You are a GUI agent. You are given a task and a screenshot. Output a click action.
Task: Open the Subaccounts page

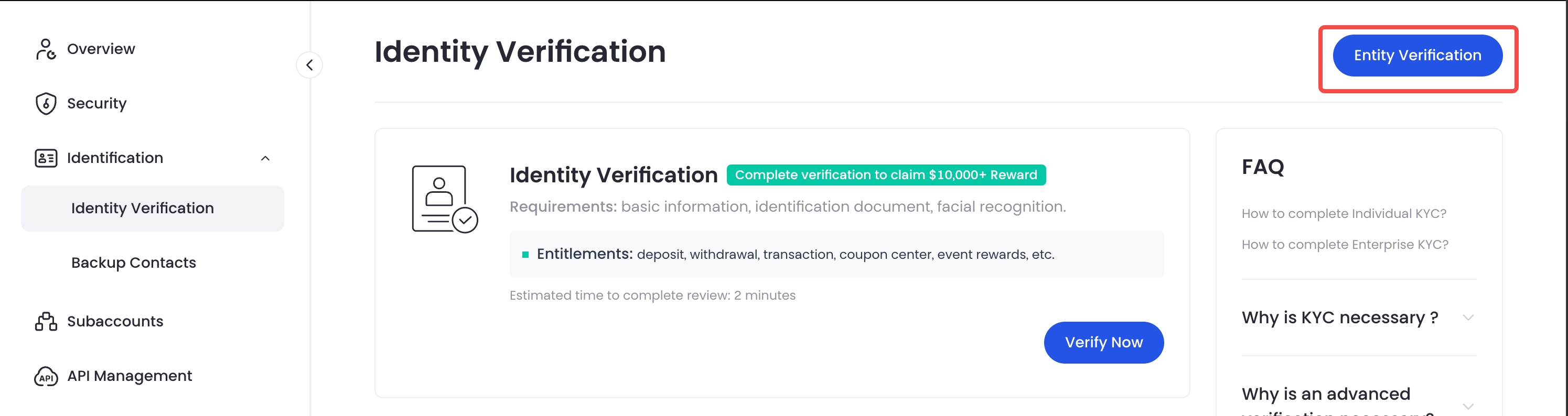(115, 321)
